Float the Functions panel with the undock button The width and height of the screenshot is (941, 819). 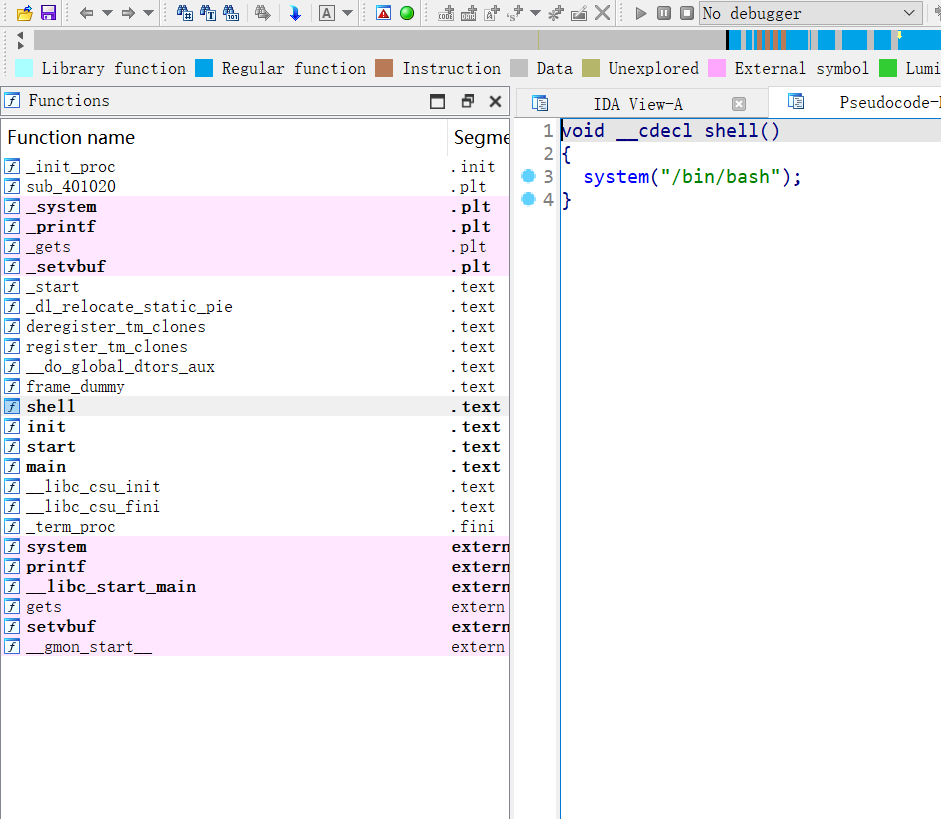(467, 101)
